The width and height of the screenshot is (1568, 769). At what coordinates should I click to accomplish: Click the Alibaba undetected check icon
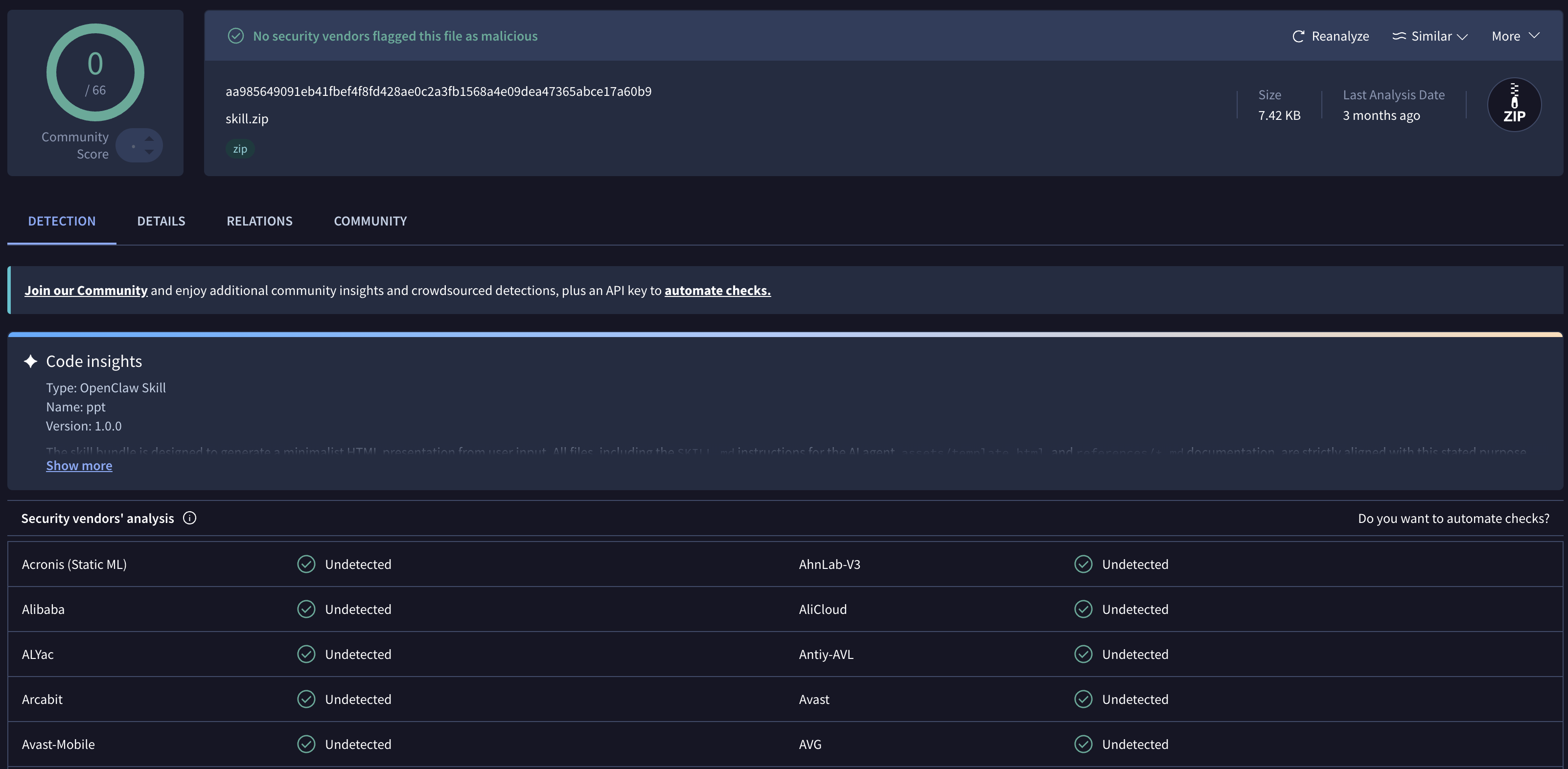pos(306,609)
